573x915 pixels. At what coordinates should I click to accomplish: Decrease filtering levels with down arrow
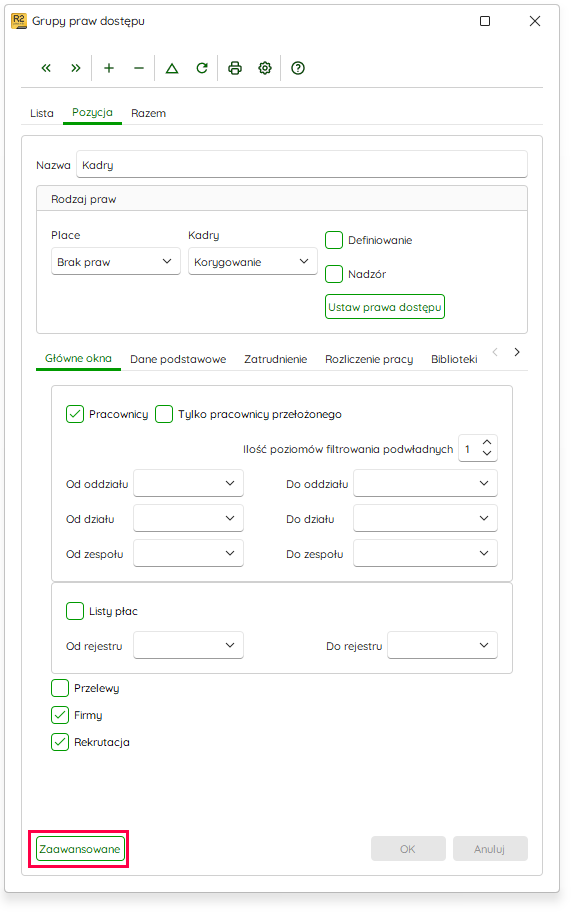pyautogui.click(x=487, y=453)
